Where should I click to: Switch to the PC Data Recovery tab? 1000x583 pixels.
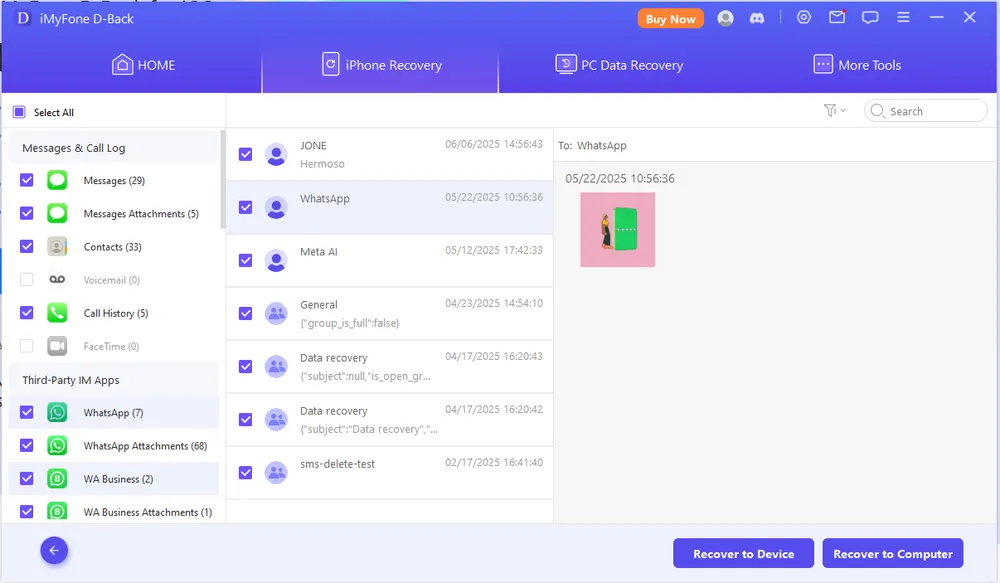point(619,65)
